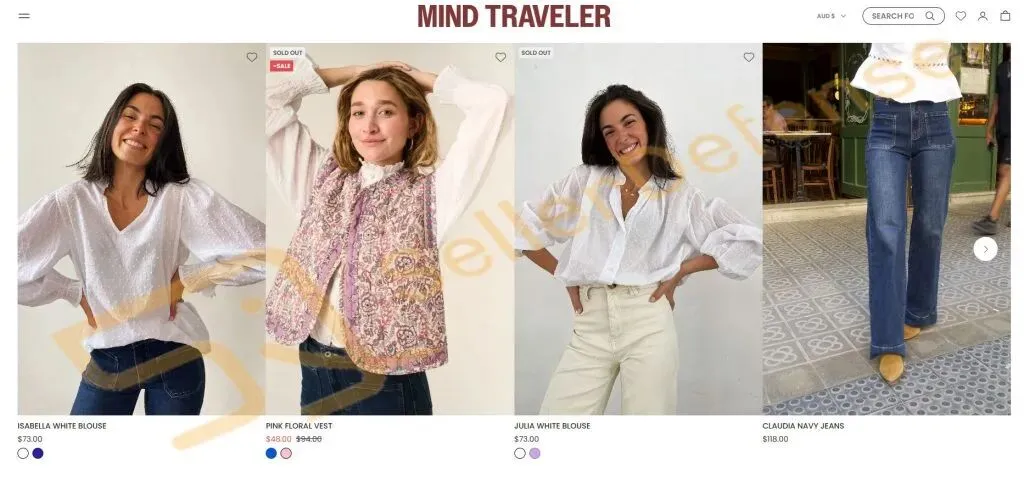
Task: Click the Mind Traveler logo
Action: (x=514, y=16)
